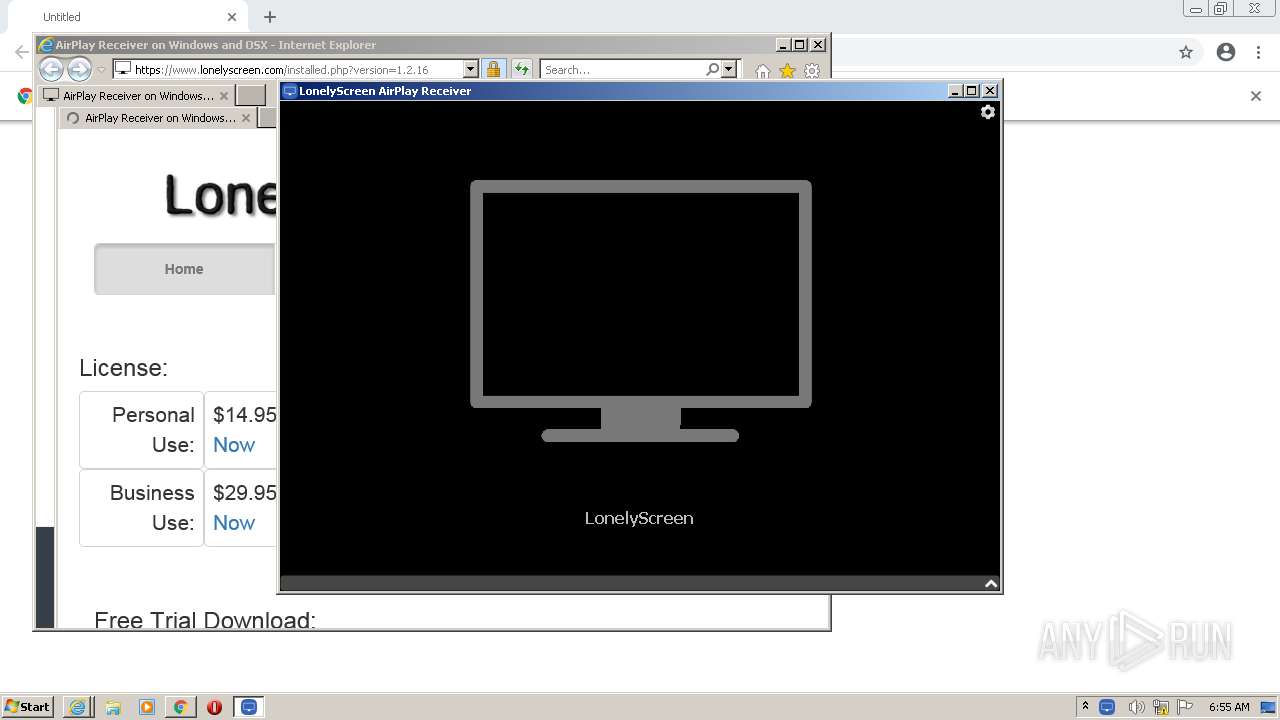Open IE Tools gear menu
1280x720 pixels.
tap(812, 71)
